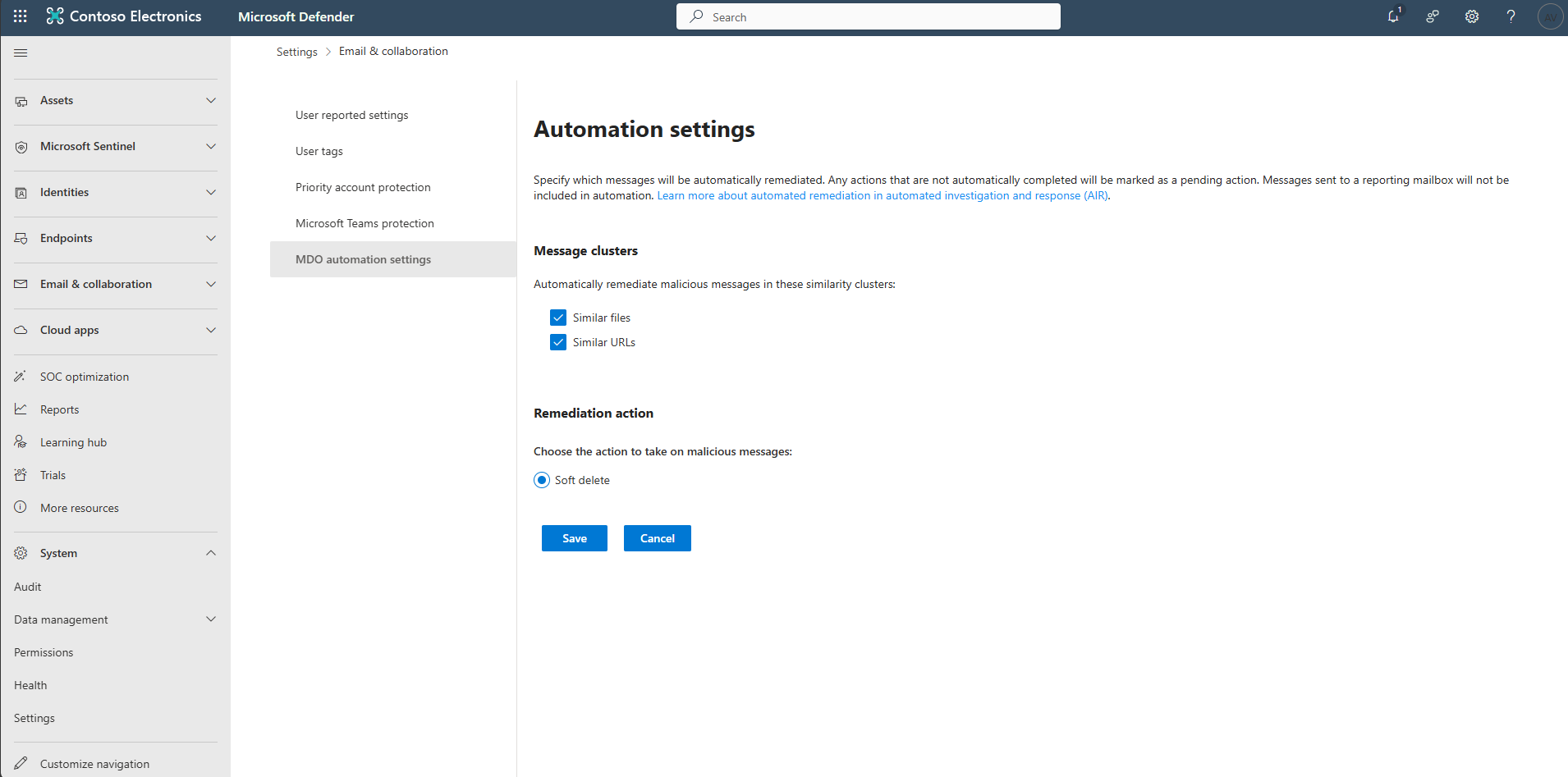Screen dimensions: 1568x777
Task: Click the Identities icon in sidebar
Action: pos(21,193)
